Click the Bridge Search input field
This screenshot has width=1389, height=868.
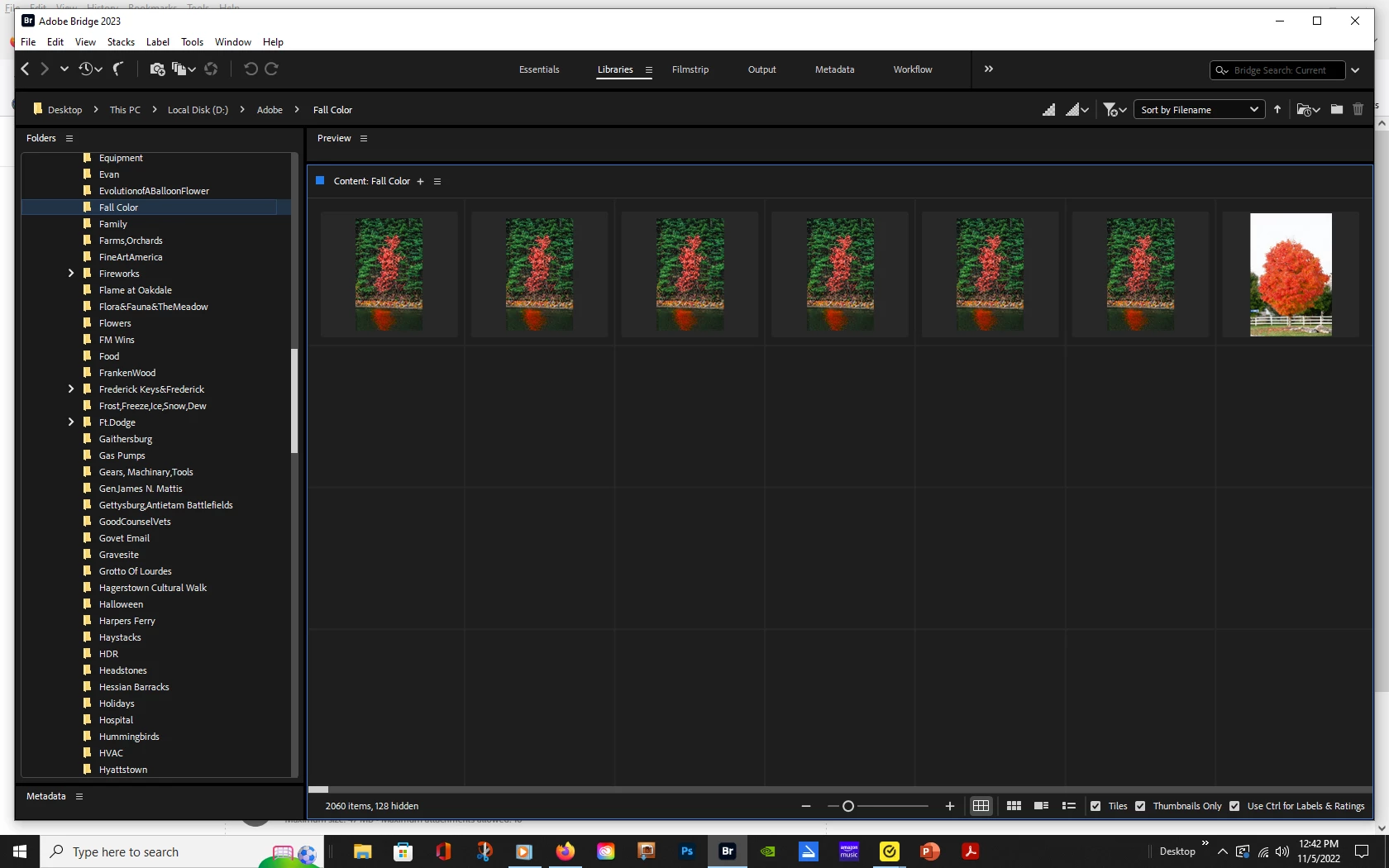(1277, 70)
